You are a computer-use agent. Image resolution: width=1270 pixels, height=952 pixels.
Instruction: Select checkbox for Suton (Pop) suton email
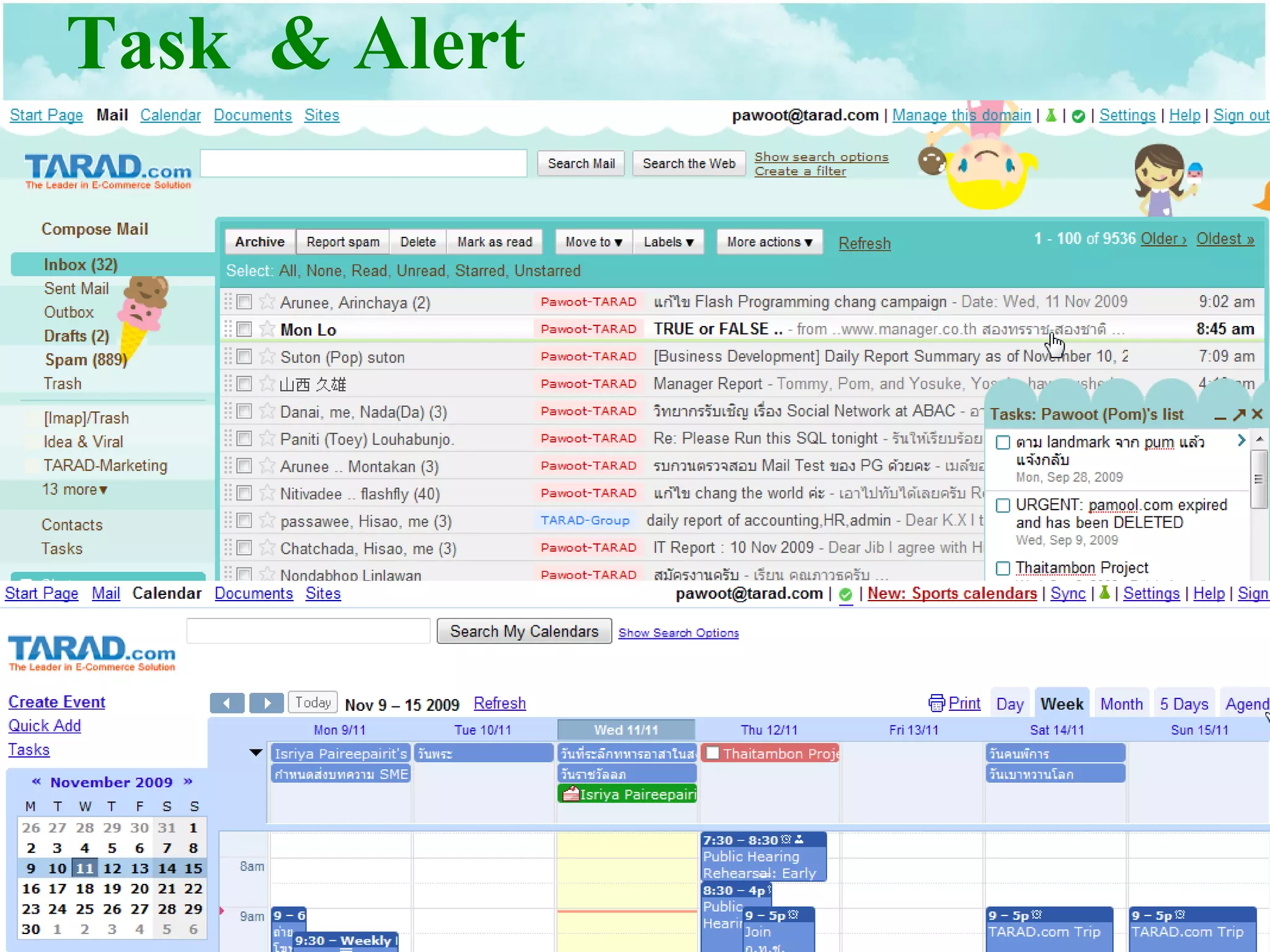tap(244, 356)
